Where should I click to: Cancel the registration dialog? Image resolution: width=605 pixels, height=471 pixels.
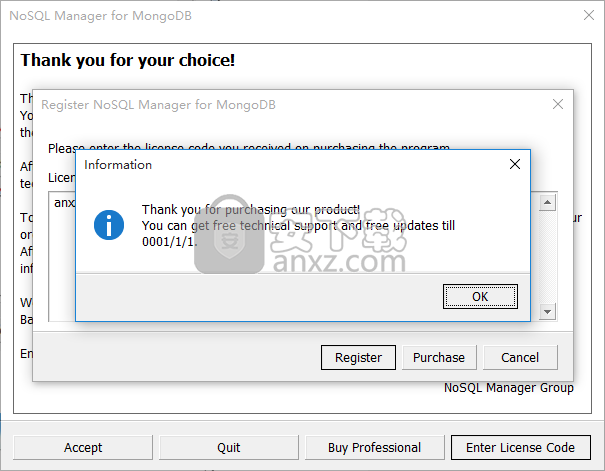pyautogui.click(x=520, y=358)
